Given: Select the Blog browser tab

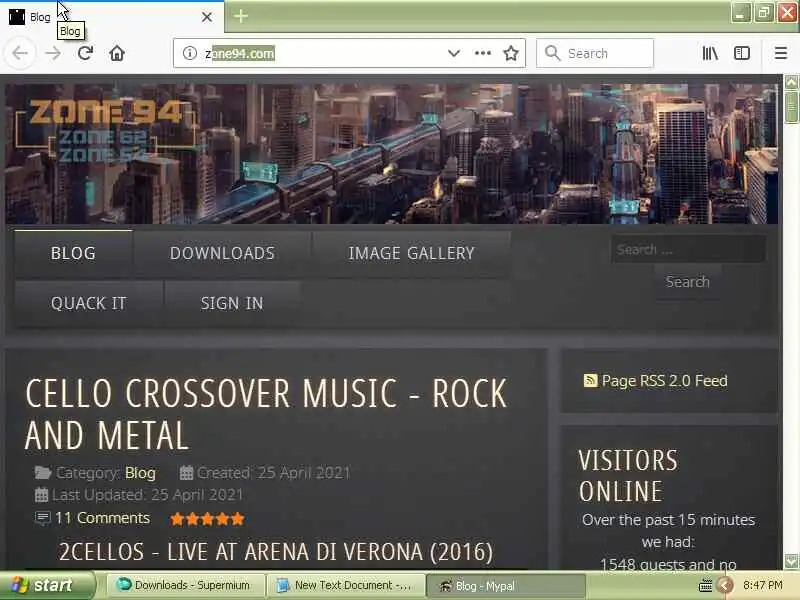Looking at the screenshot, I should 111,17.
